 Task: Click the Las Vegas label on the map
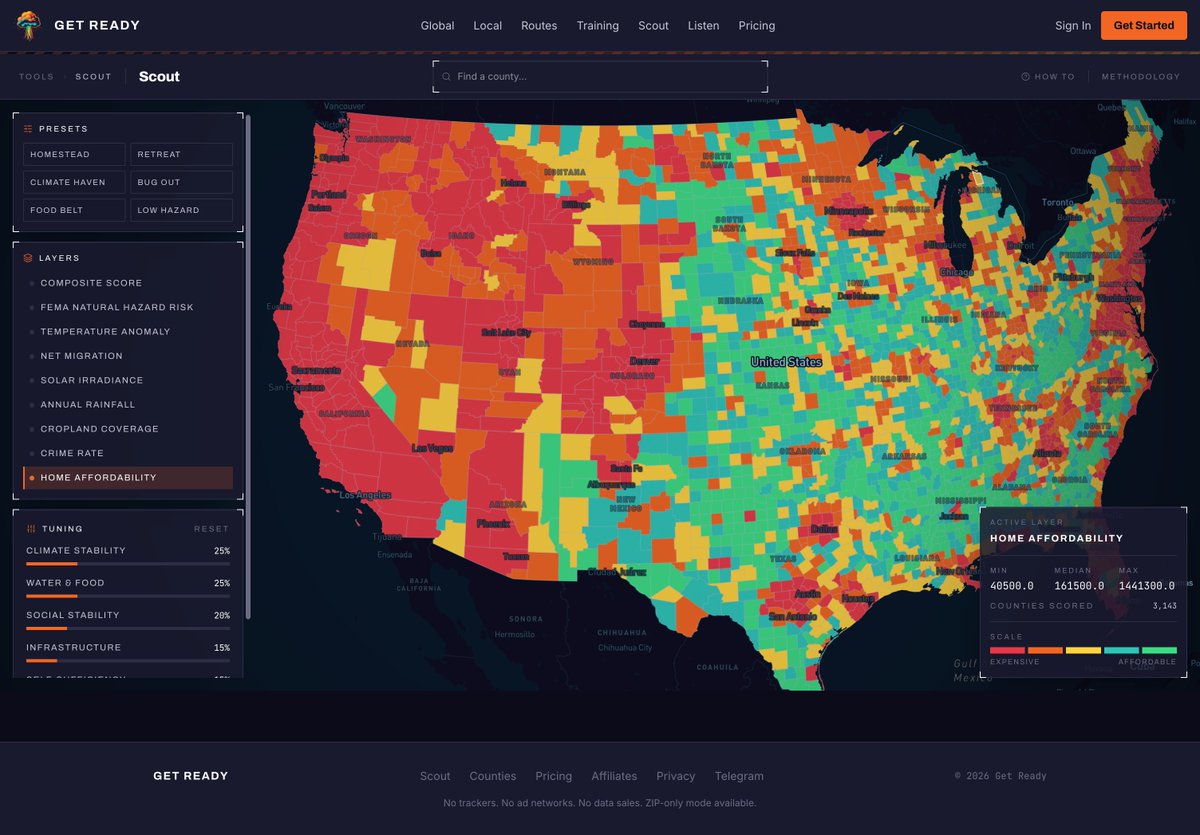click(432, 448)
